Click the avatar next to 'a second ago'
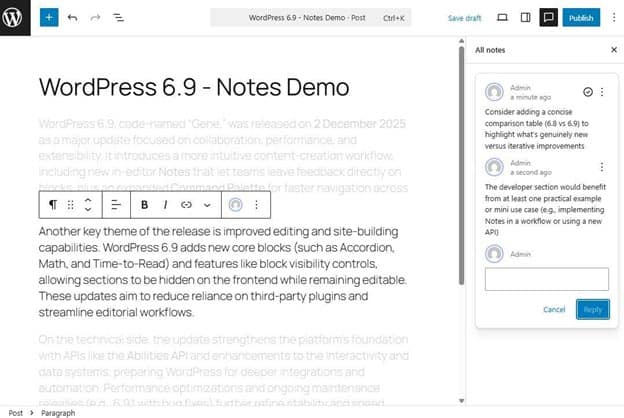624x418 pixels. pos(494,167)
